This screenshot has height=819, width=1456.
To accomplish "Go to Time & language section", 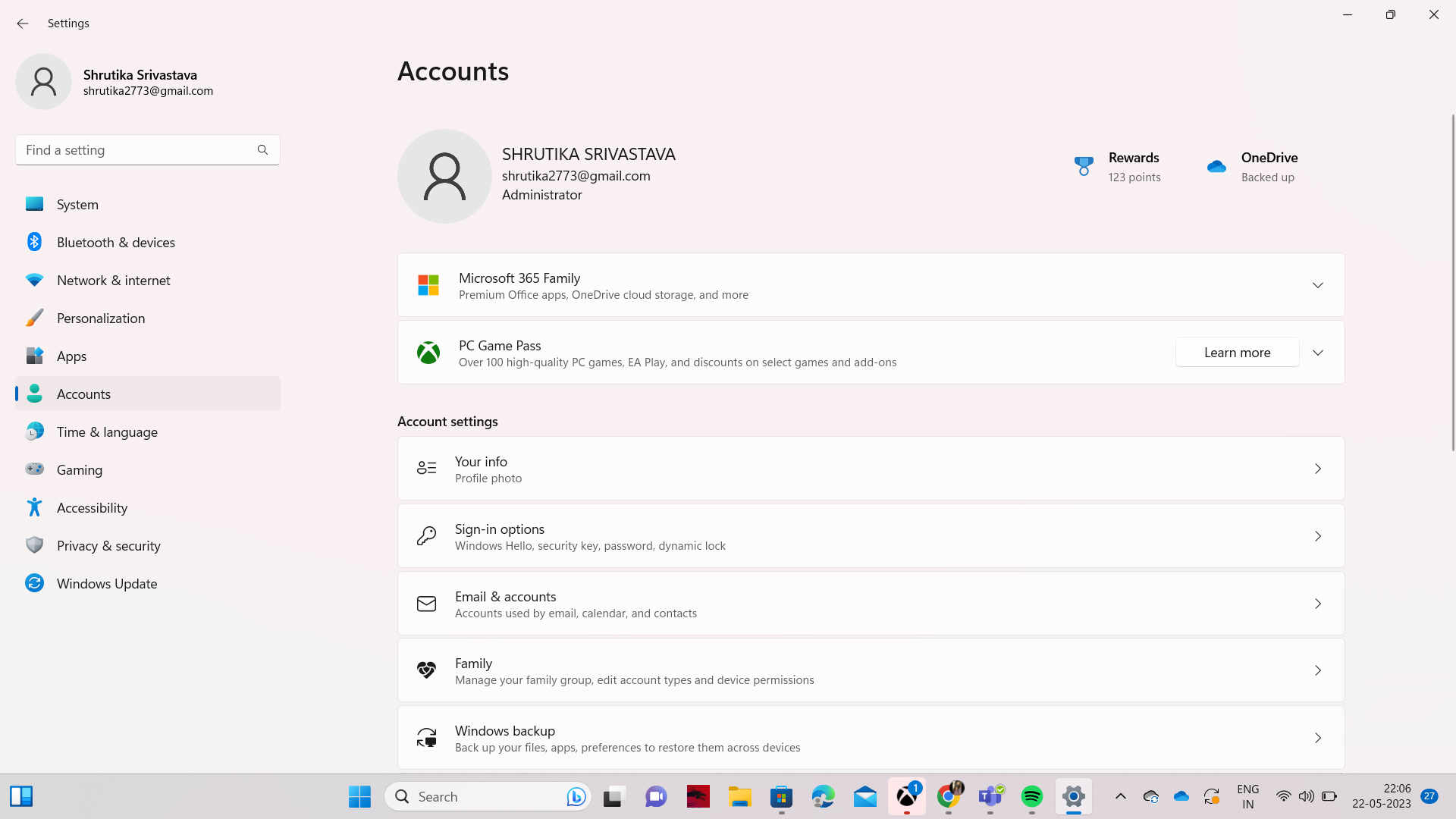I will tap(107, 431).
